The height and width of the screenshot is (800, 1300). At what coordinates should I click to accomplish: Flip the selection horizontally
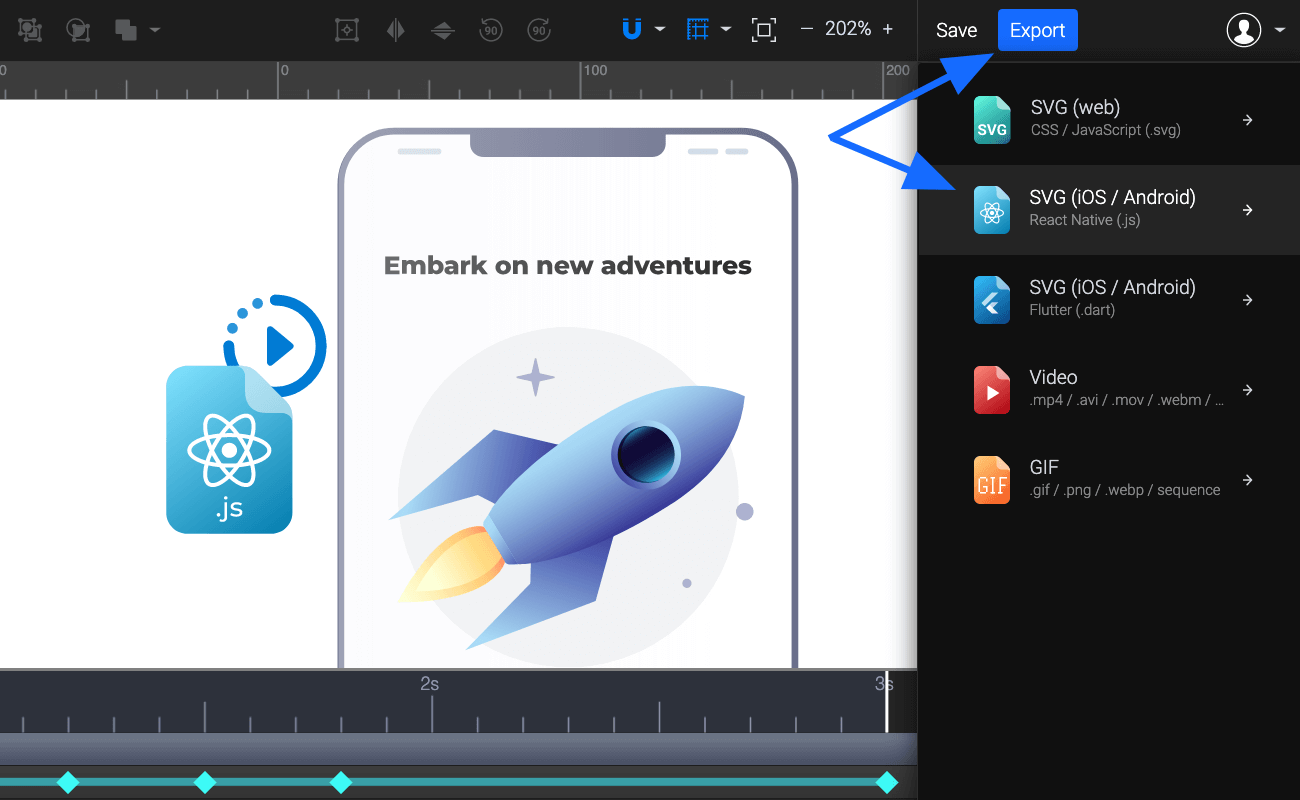pyautogui.click(x=396, y=30)
